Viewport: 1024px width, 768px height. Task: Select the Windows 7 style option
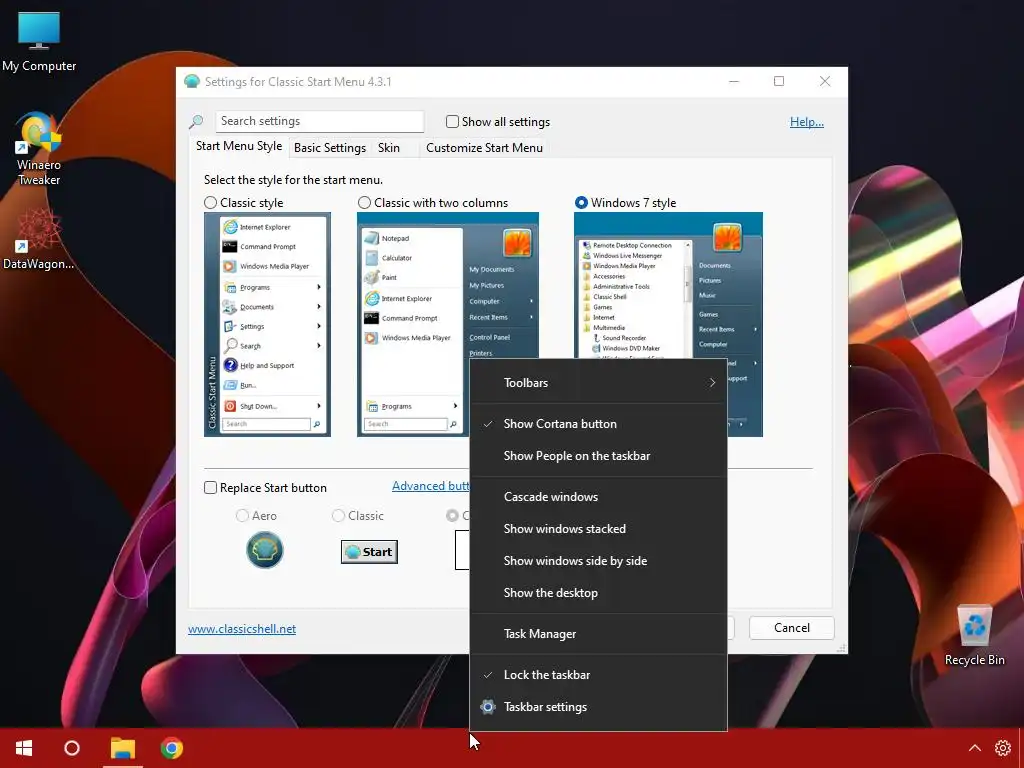click(x=581, y=202)
